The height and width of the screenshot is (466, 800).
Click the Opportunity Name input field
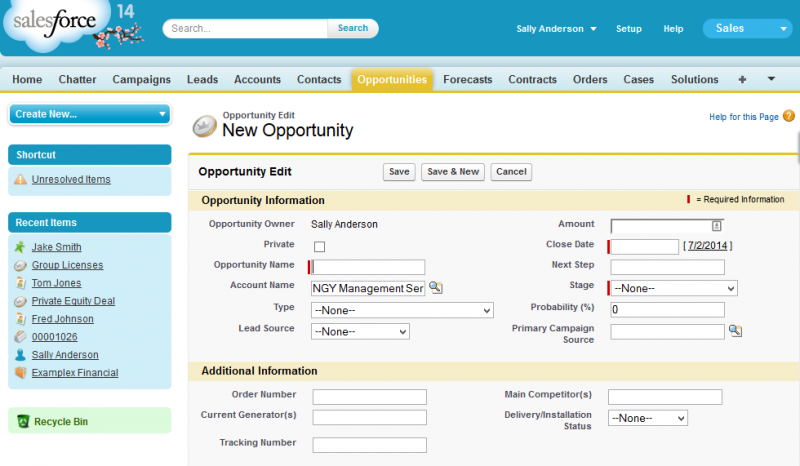coord(368,267)
